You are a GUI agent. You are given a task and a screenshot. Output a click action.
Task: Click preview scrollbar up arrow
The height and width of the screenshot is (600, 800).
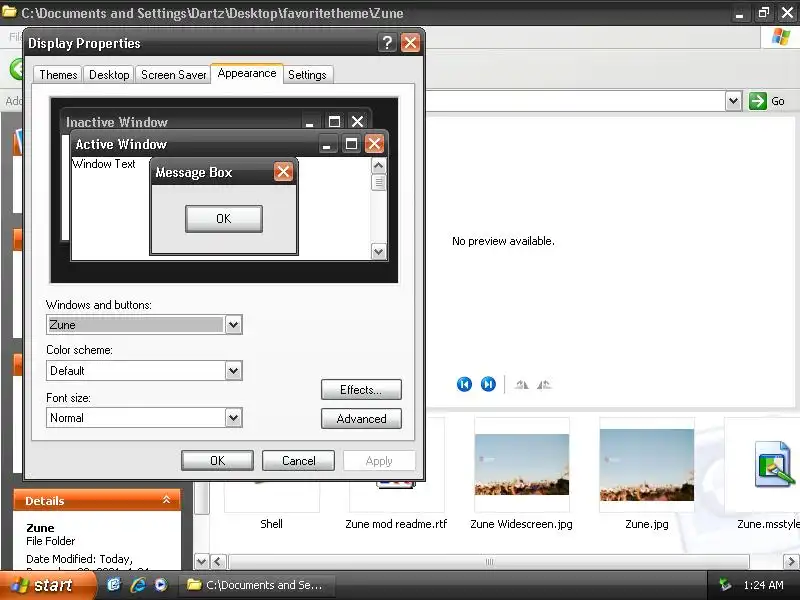378,165
